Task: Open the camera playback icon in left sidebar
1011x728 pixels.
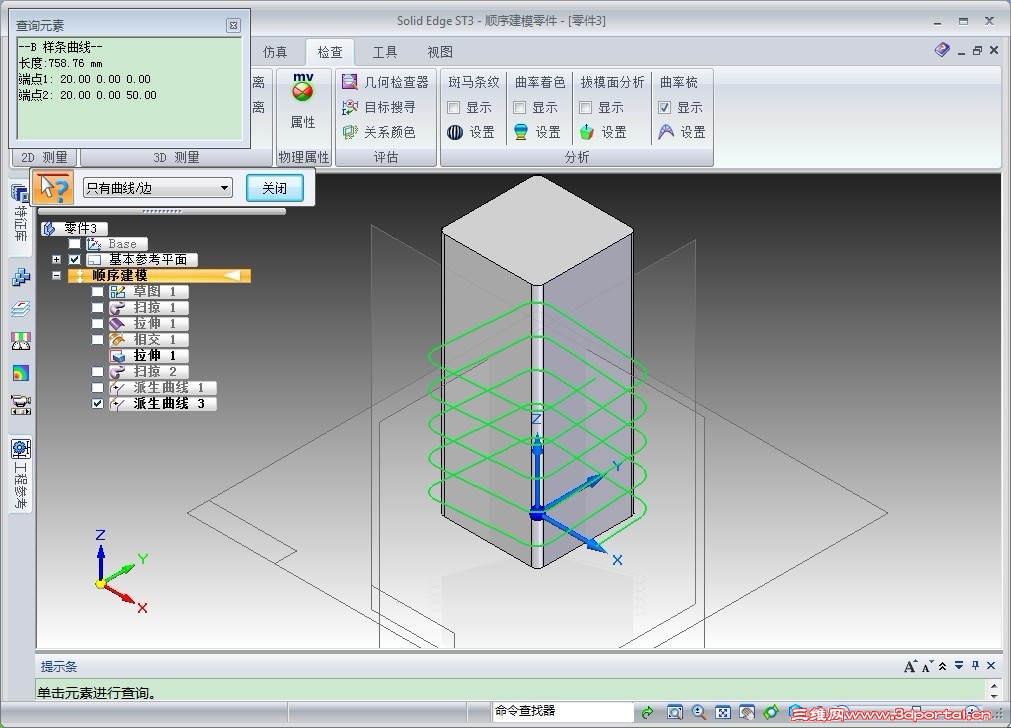Action: [x=21, y=405]
